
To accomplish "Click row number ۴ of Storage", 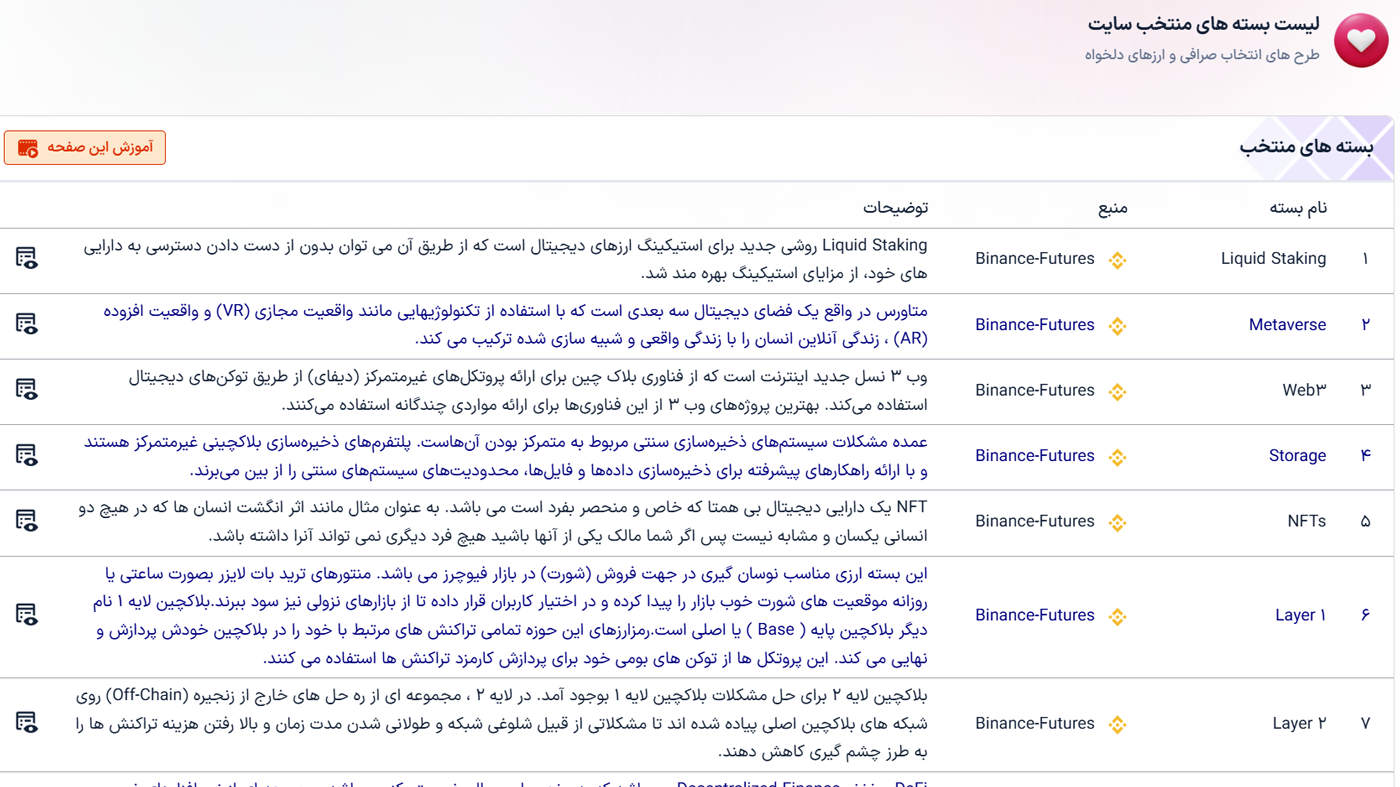I will pos(1365,456).
